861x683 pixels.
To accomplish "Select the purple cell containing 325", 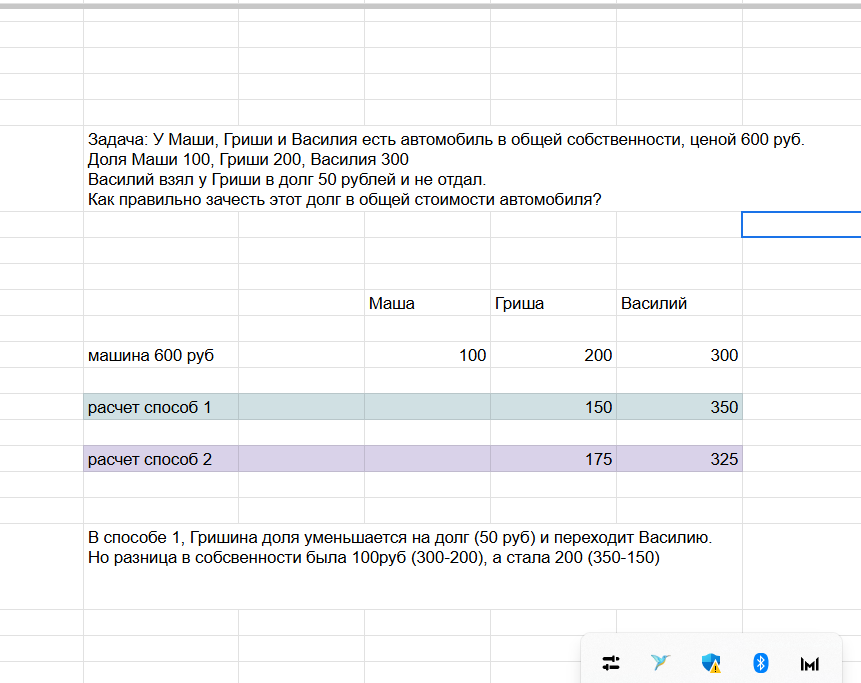I will [x=679, y=459].
